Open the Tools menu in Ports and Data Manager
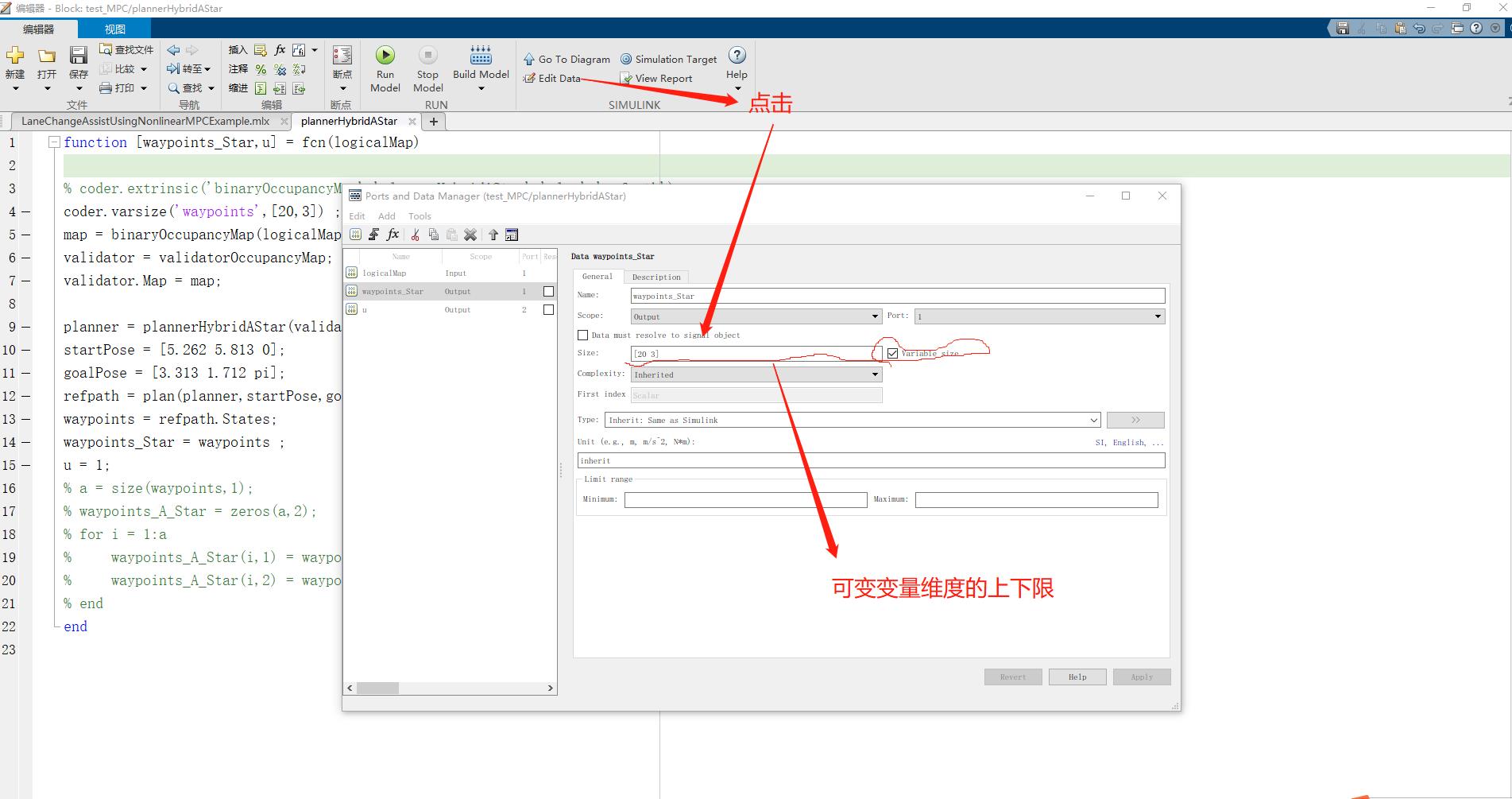This screenshot has width=1512, height=799. (420, 215)
